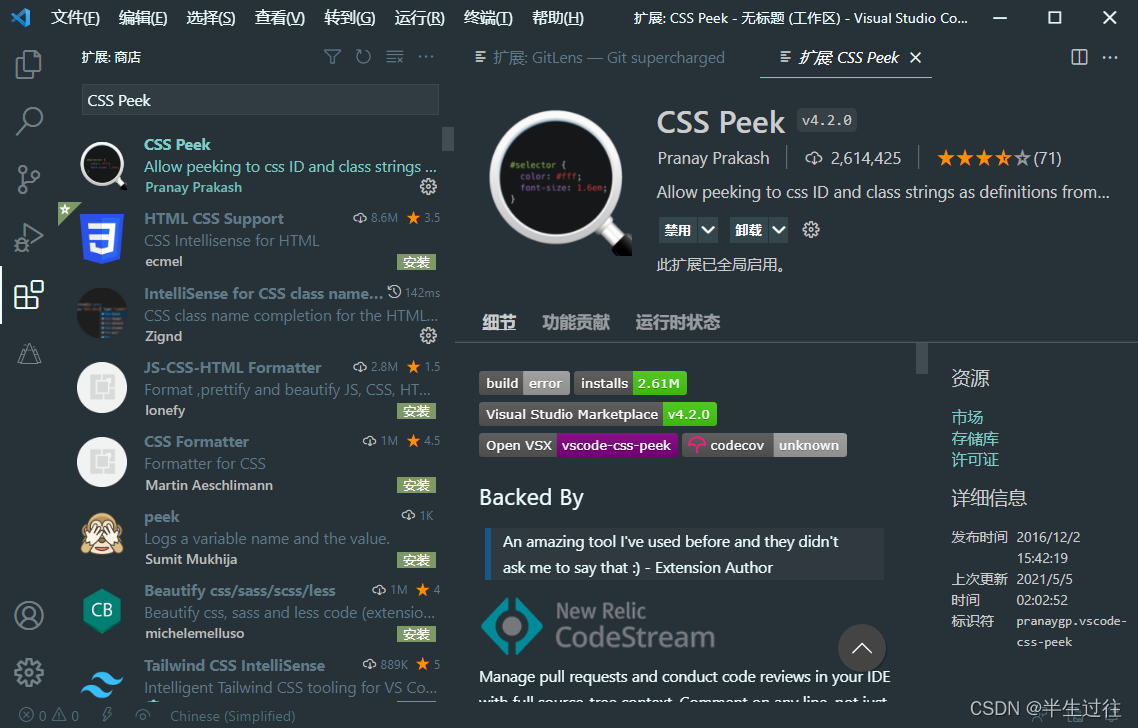Viewport: 1138px width, 728px height.
Task: Select the 运行时状态 runtime status tab
Action: [677, 322]
